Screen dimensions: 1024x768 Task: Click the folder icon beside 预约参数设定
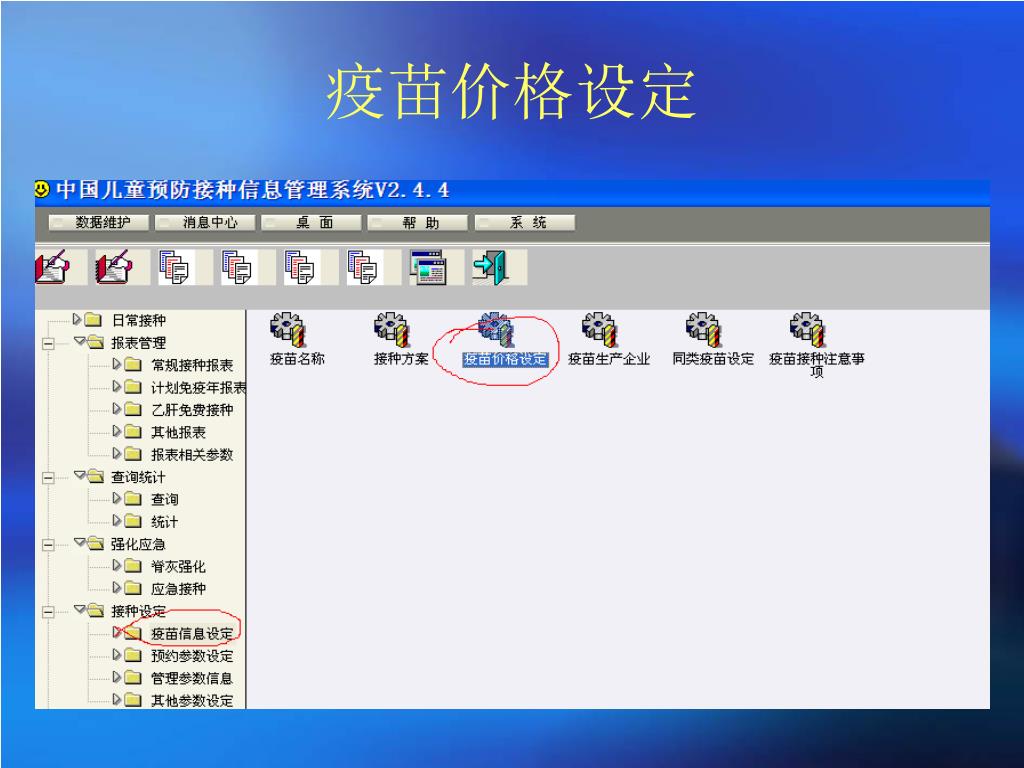pos(133,656)
